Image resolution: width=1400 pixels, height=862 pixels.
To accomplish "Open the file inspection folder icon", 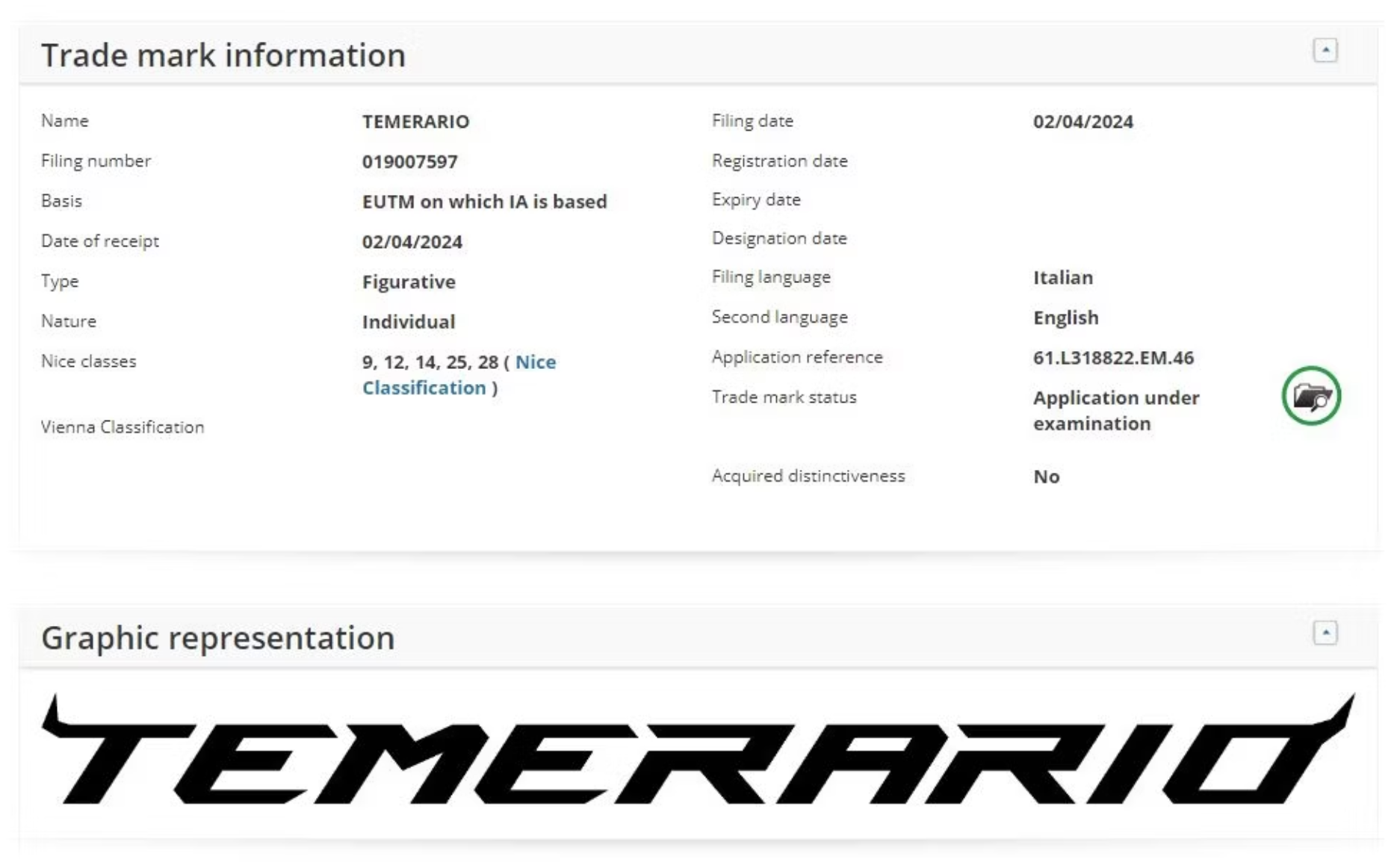I will point(1311,396).
